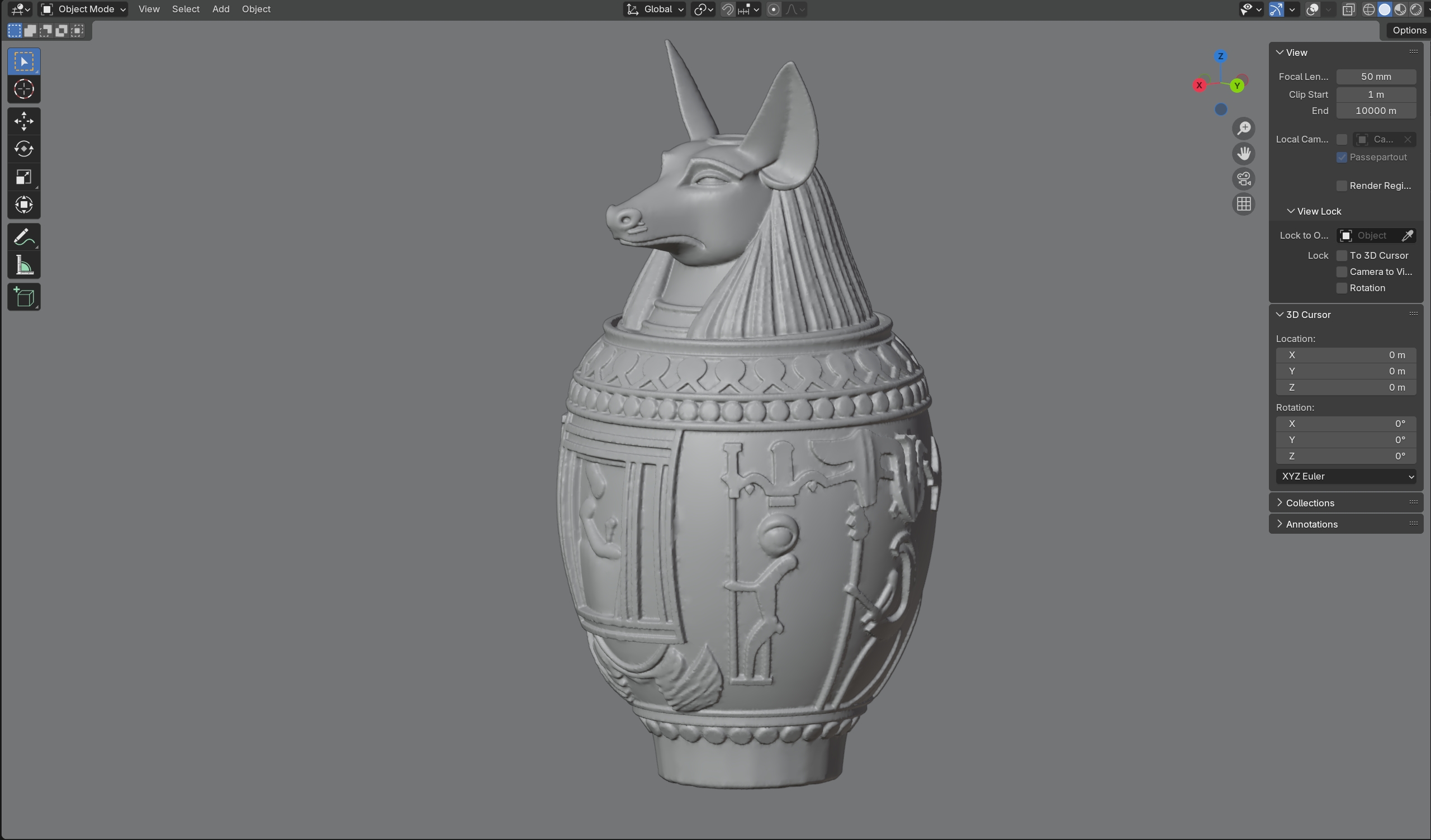1431x840 pixels.
Task: Open XYZ Euler rotation mode dropdown
Action: coord(1345,476)
